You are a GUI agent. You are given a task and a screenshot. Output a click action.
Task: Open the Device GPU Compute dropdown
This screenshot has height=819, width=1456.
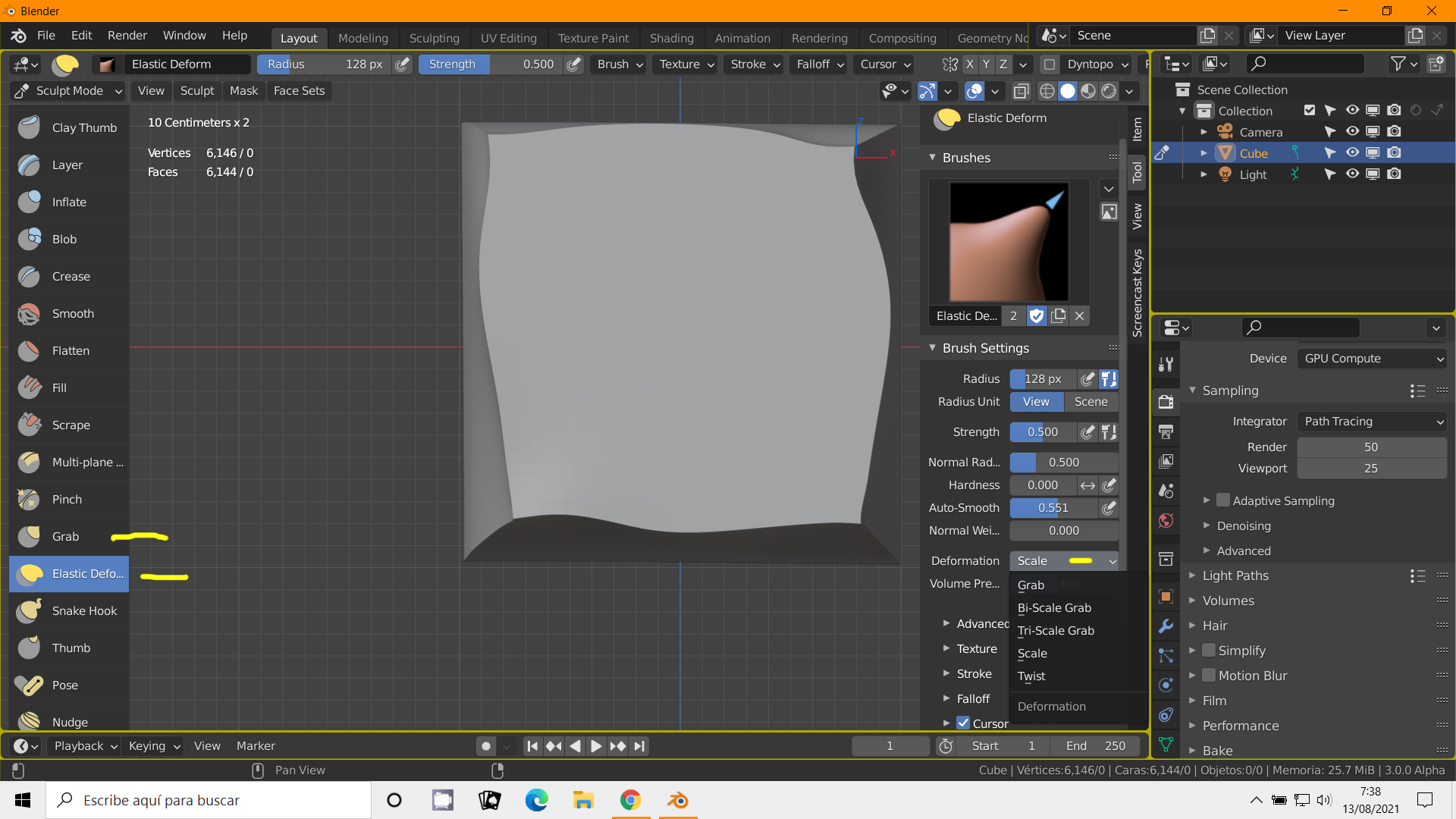[x=1373, y=359]
